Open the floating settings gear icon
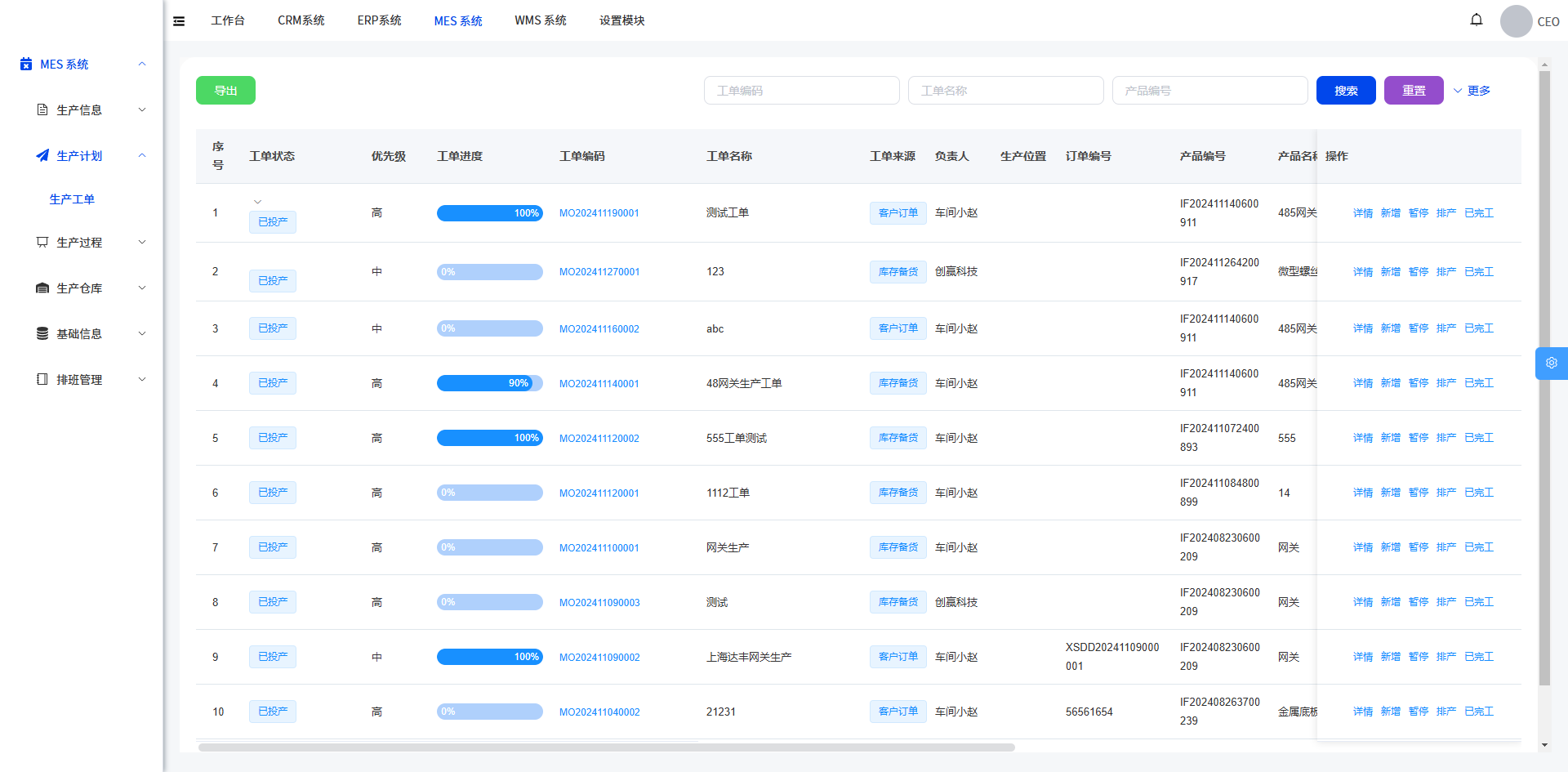 [1551, 363]
